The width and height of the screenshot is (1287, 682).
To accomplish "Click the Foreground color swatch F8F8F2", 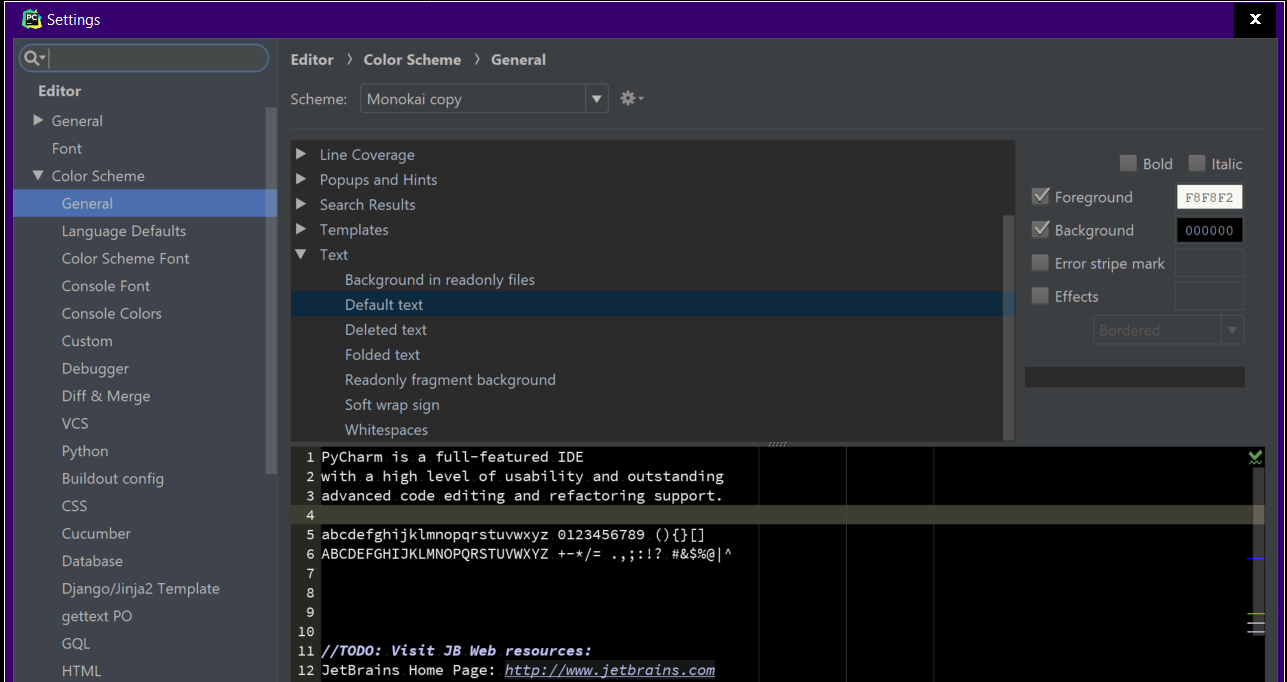I will (x=1209, y=196).
